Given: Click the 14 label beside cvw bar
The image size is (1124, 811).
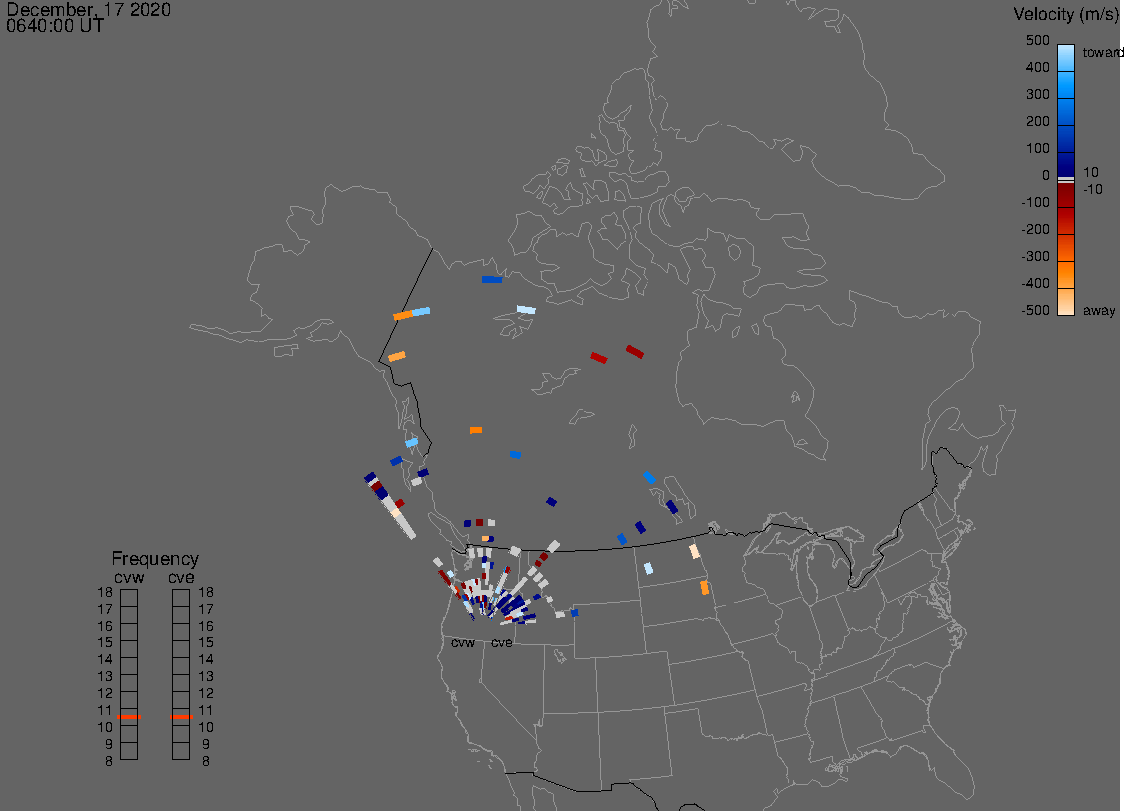Looking at the screenshot, I should pos(105,660).
